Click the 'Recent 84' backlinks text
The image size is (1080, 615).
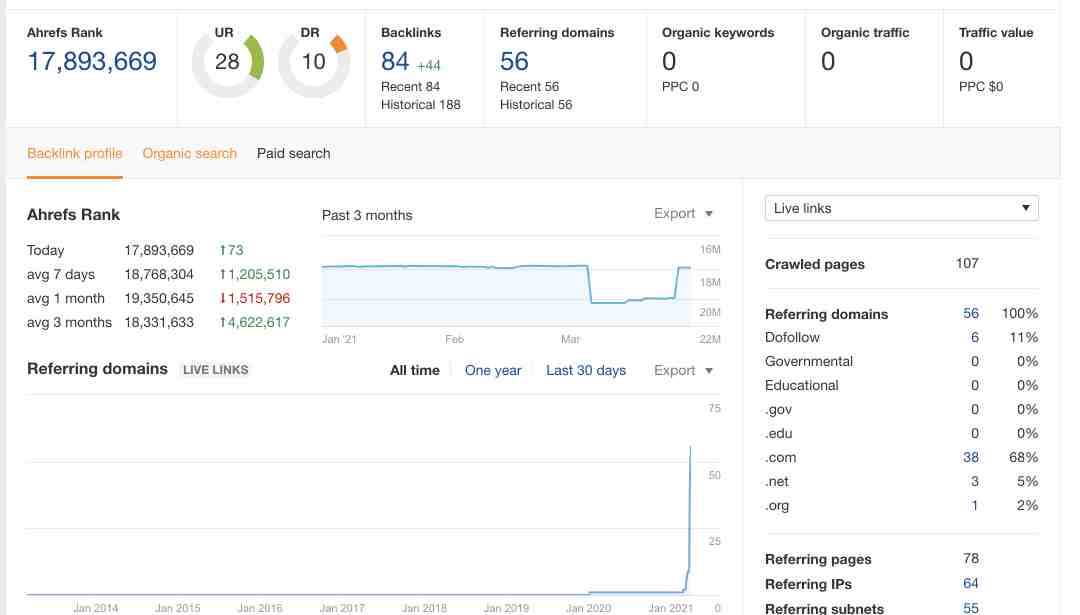coord(411,87)
